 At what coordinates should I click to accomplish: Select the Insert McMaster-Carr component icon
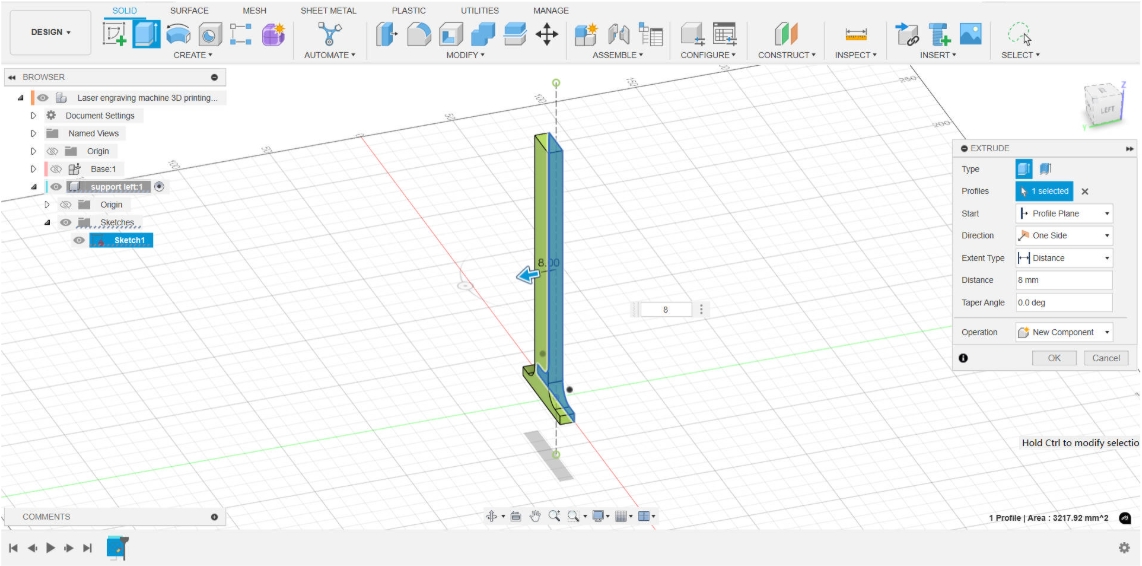tap(940, 34)
